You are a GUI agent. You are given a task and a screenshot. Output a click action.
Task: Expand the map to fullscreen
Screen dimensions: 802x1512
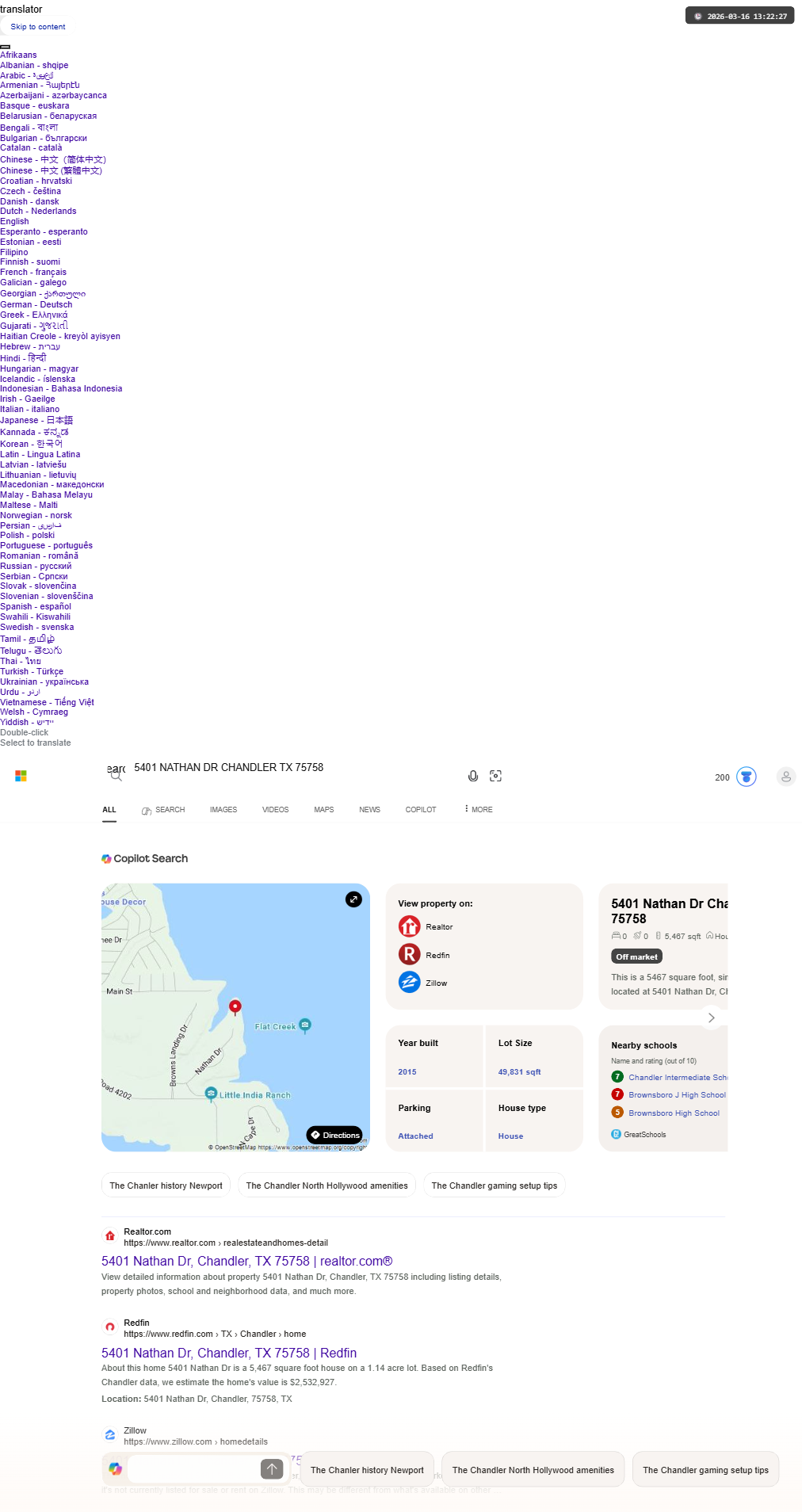click(353, 899)
